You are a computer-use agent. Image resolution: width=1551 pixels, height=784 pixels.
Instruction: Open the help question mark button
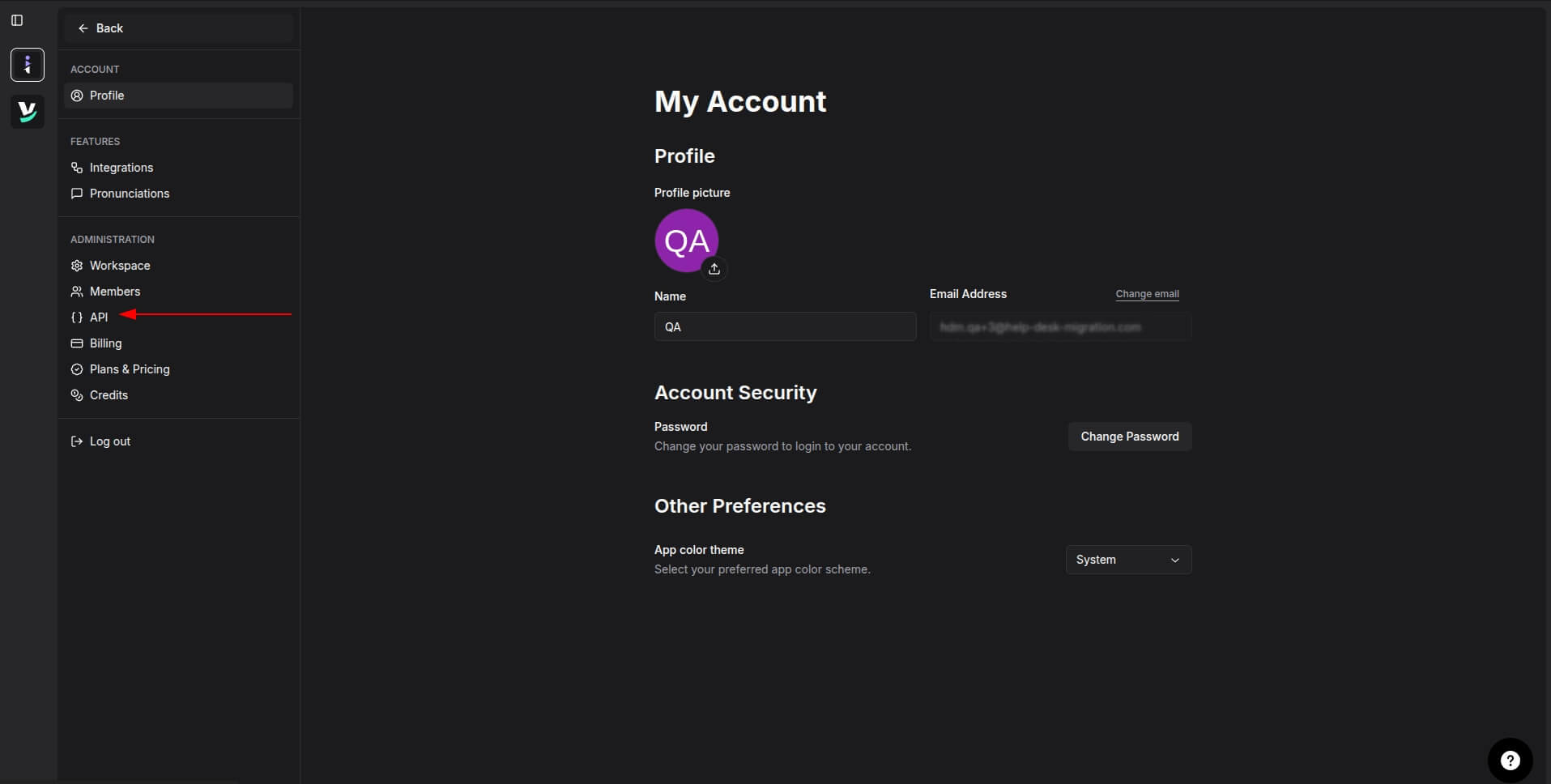1510,760
